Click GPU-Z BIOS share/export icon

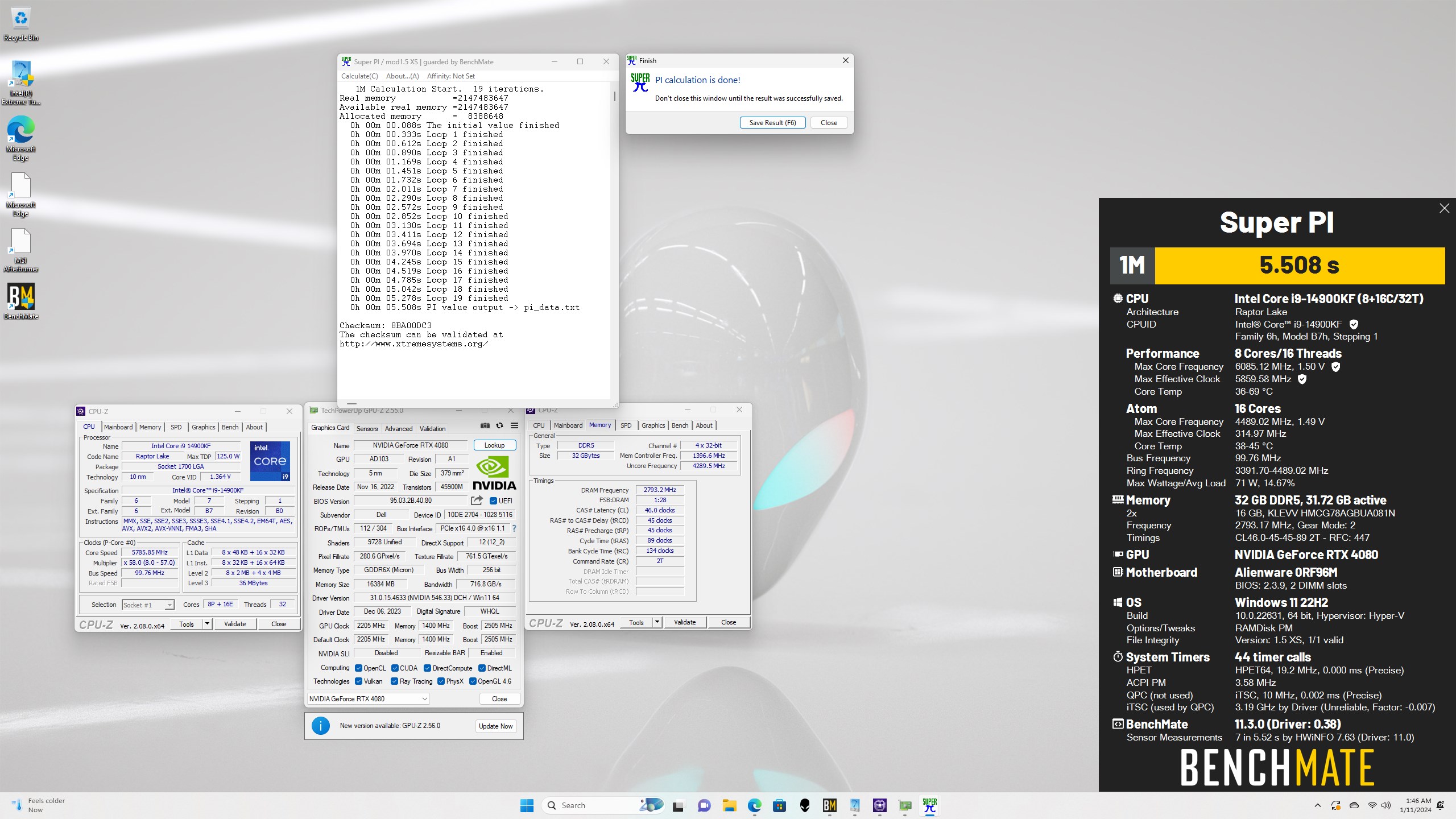click(477, 500)
